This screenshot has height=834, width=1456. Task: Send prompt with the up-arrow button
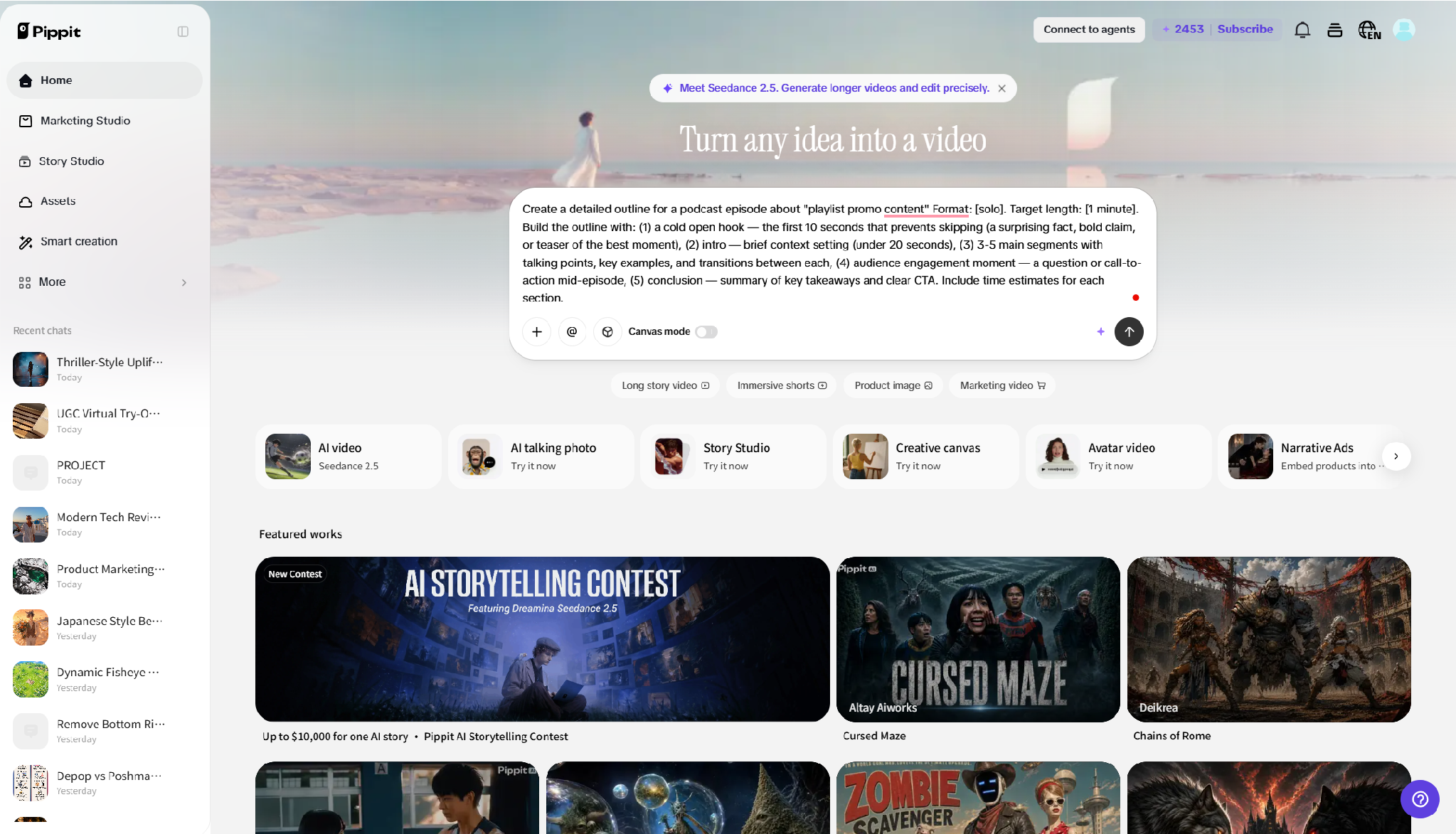click(x=1129, y=331)
